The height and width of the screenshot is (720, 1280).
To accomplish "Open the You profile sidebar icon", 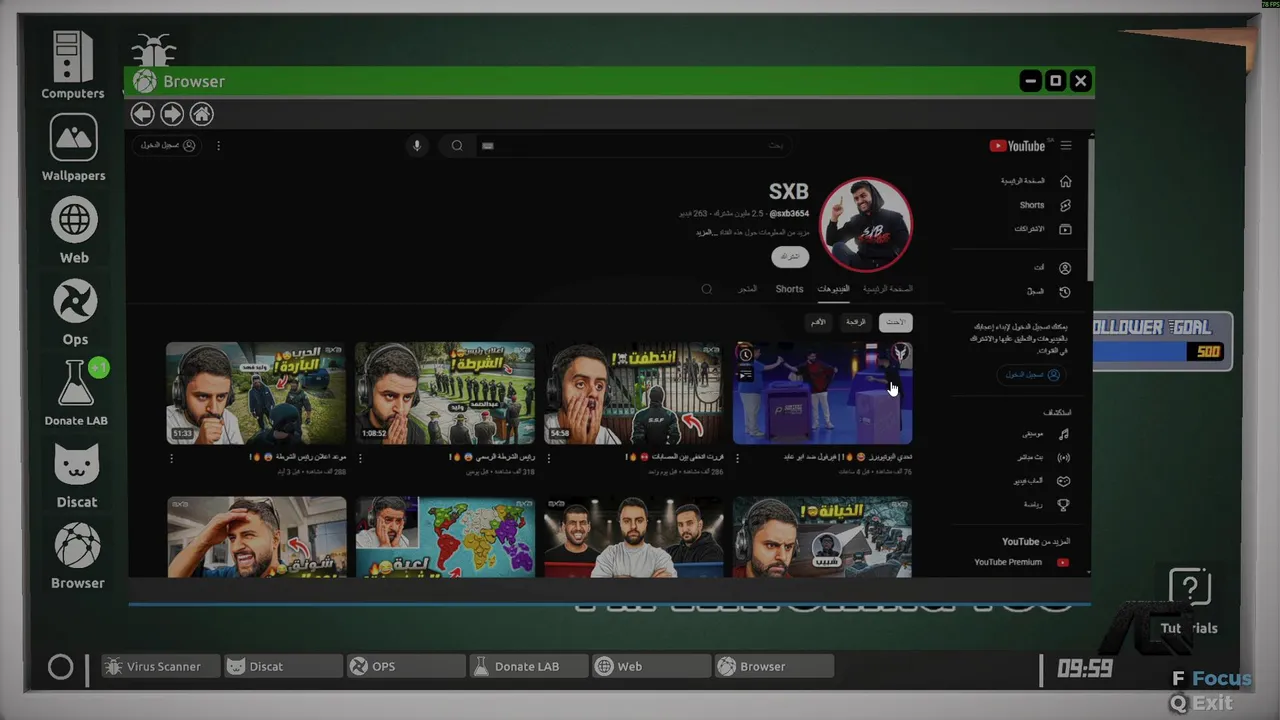I will click(1065, 268).
